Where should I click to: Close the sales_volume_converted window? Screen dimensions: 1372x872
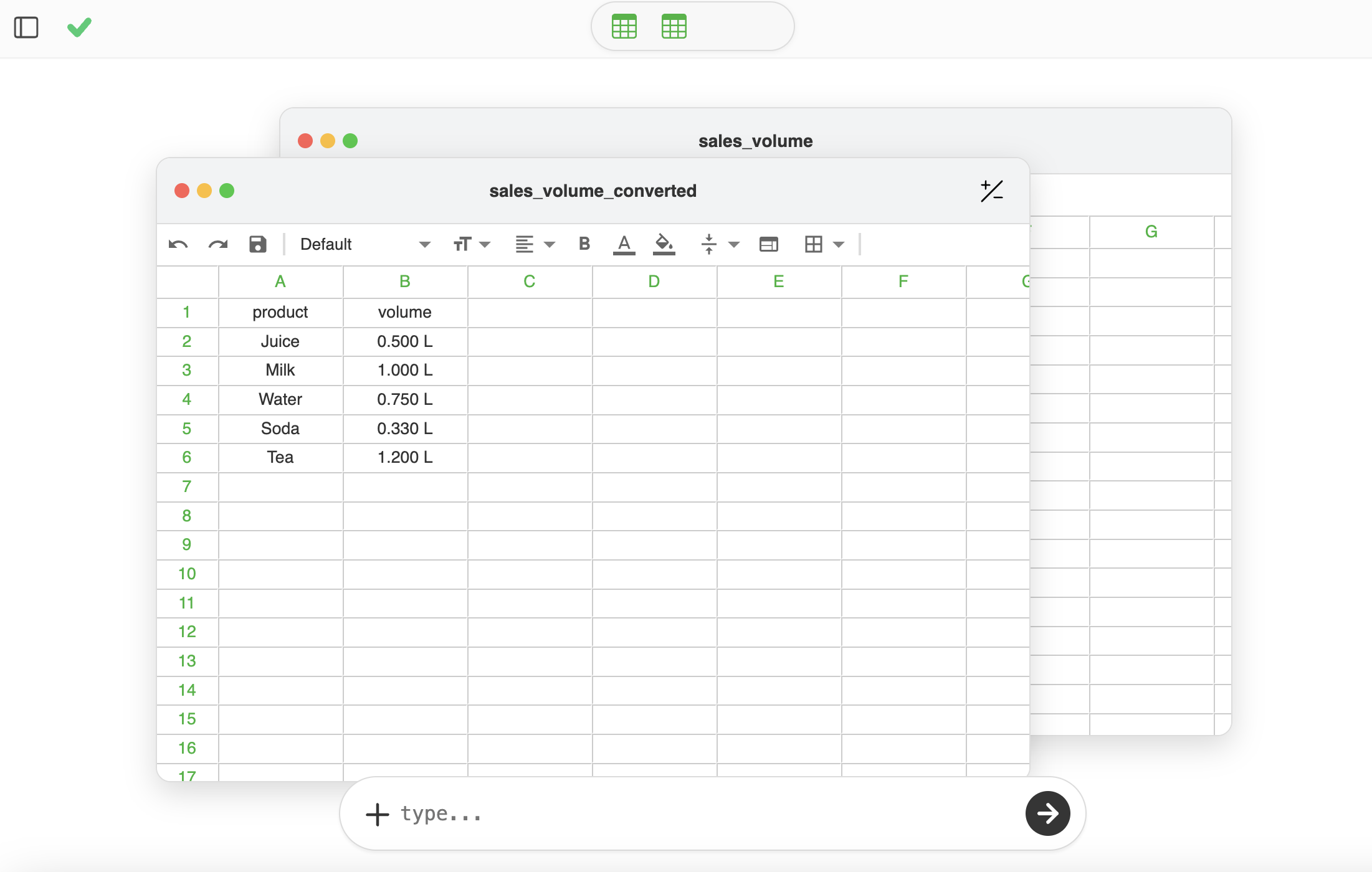click(182, 191)
